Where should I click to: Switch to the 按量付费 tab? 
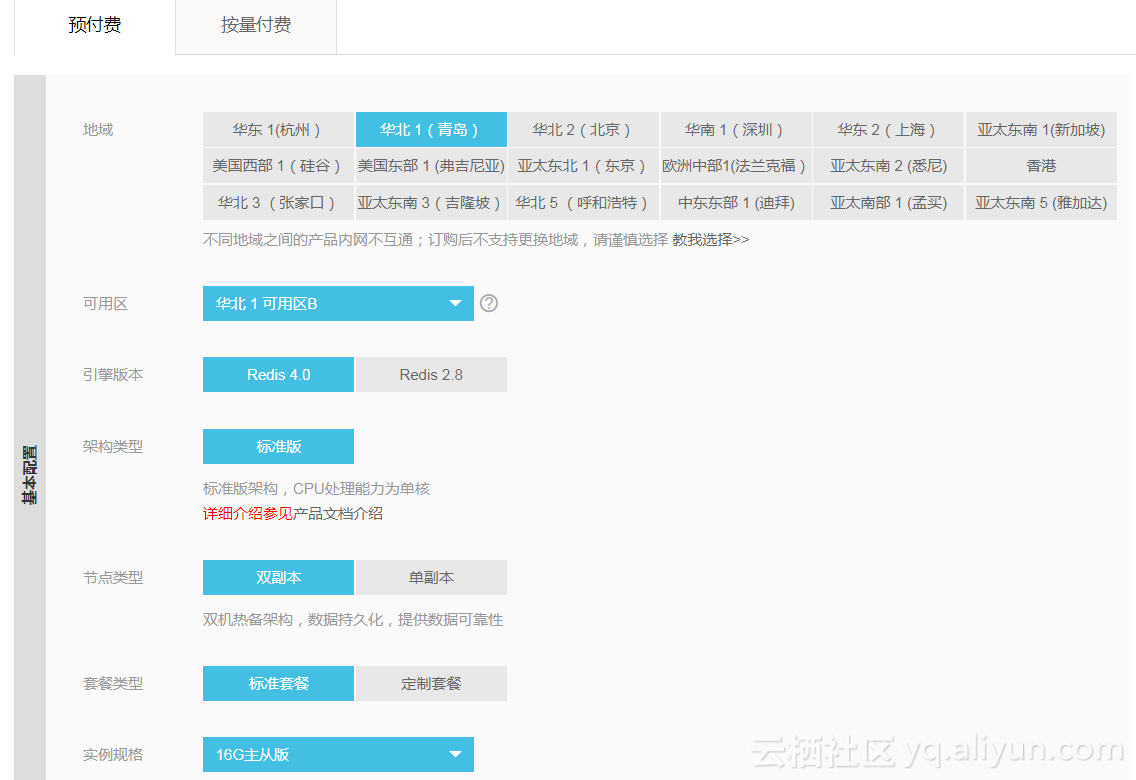[256, 26]
